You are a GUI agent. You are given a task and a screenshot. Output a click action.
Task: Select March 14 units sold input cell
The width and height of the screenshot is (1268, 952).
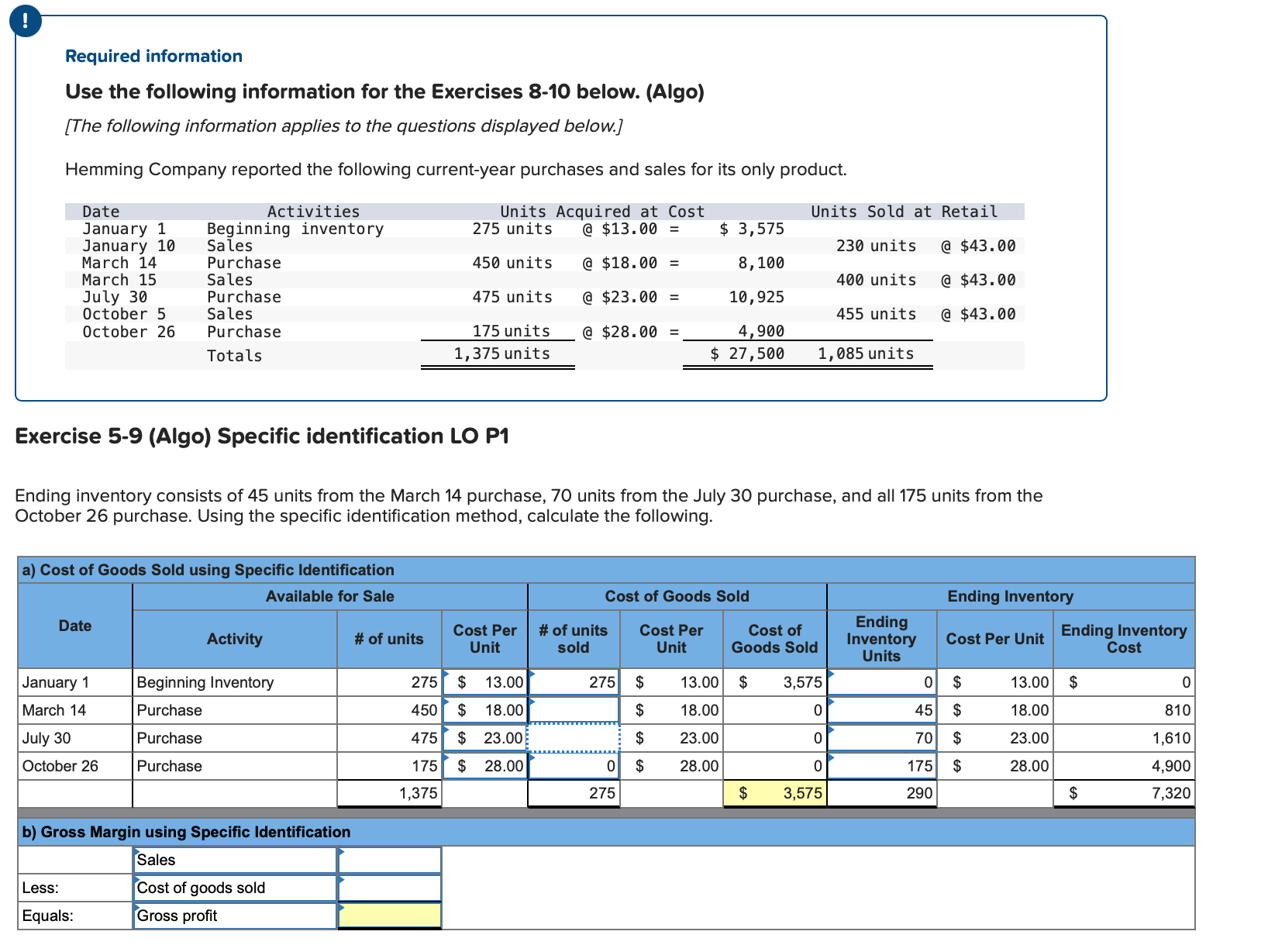pyautogui.click(x=574, y=710)
